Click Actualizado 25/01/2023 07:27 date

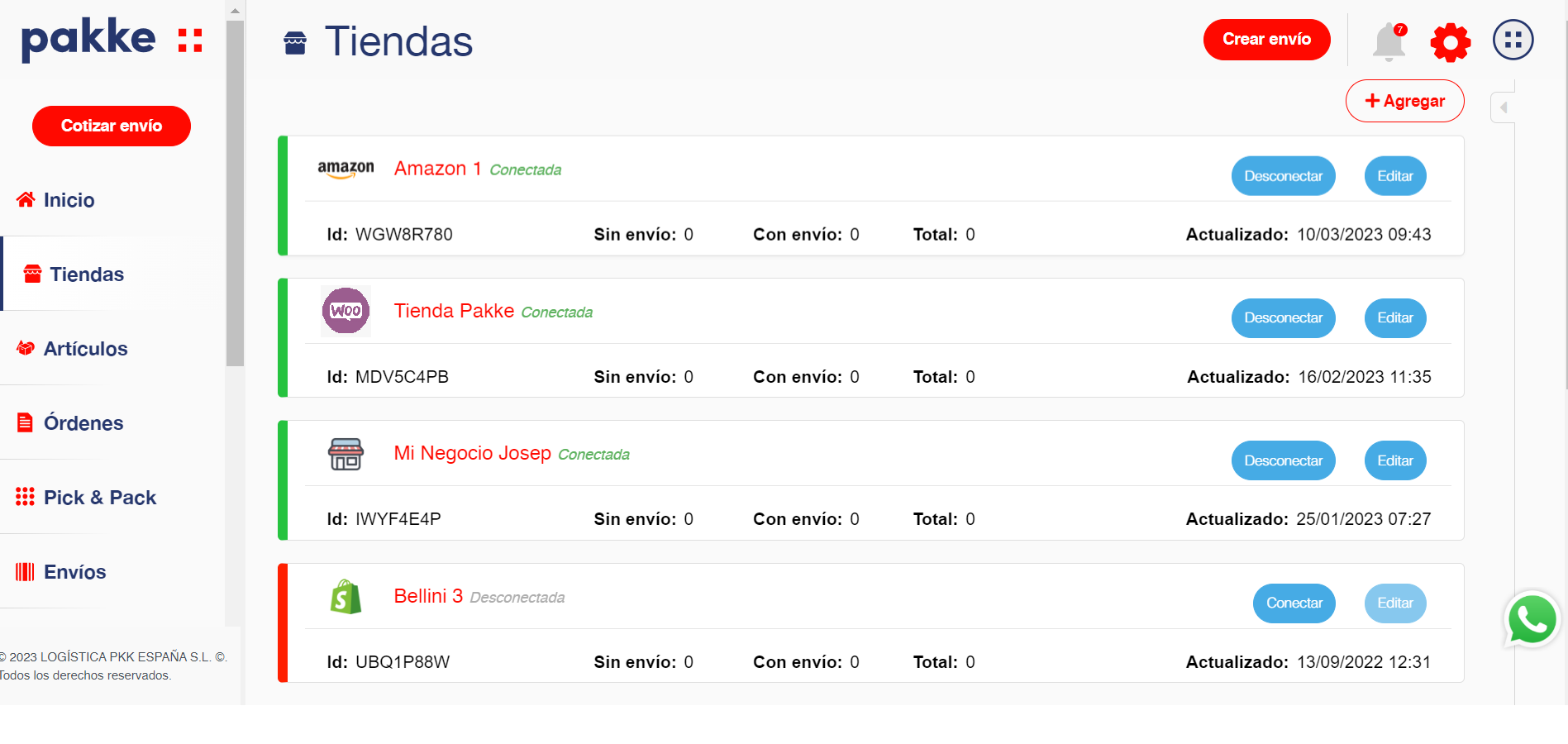1308,519
